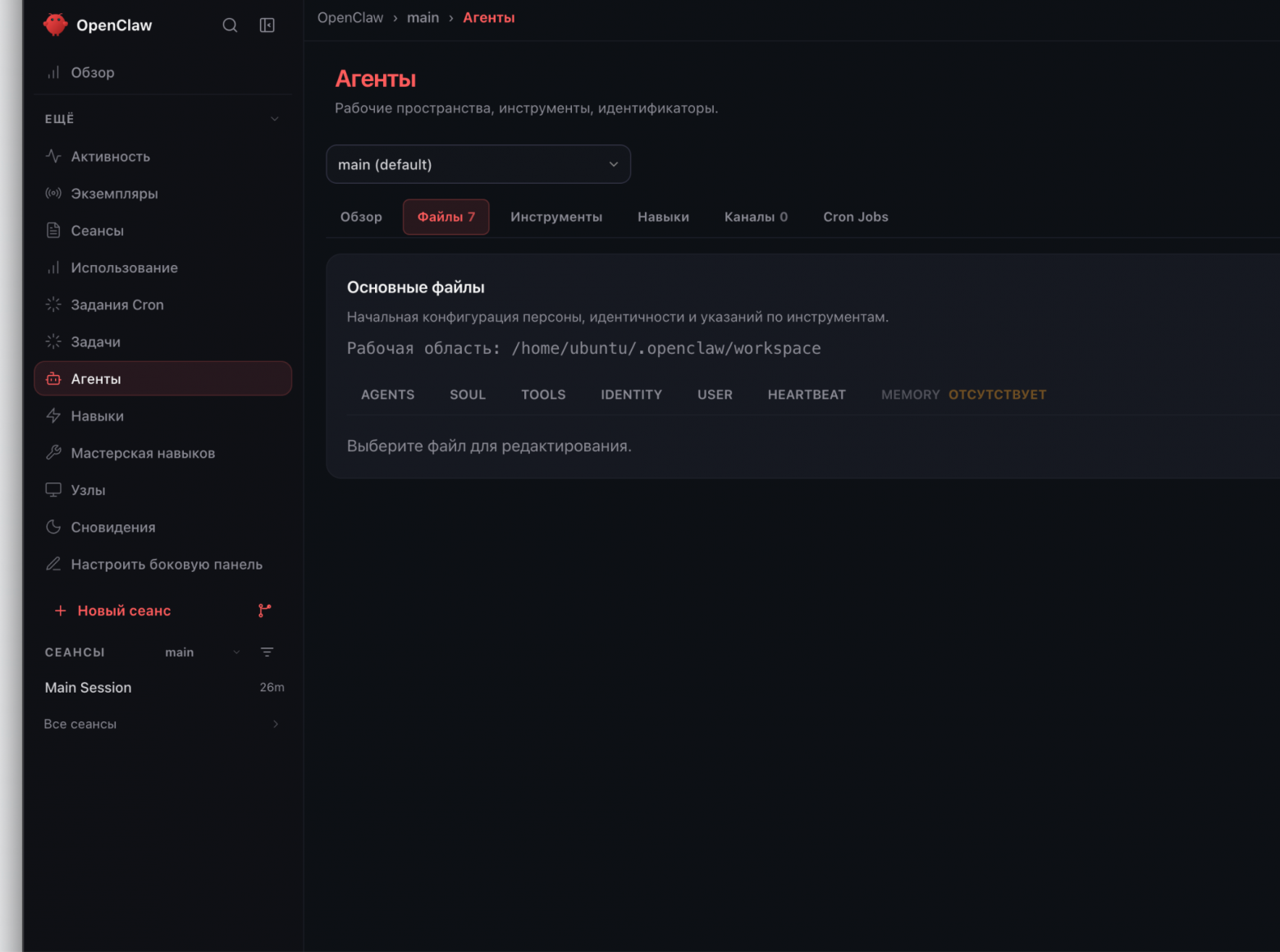This screenshot has height=952, width=1280.
Task: Click the lightning icon beside Навыки
Action: (x=53, y=415)
